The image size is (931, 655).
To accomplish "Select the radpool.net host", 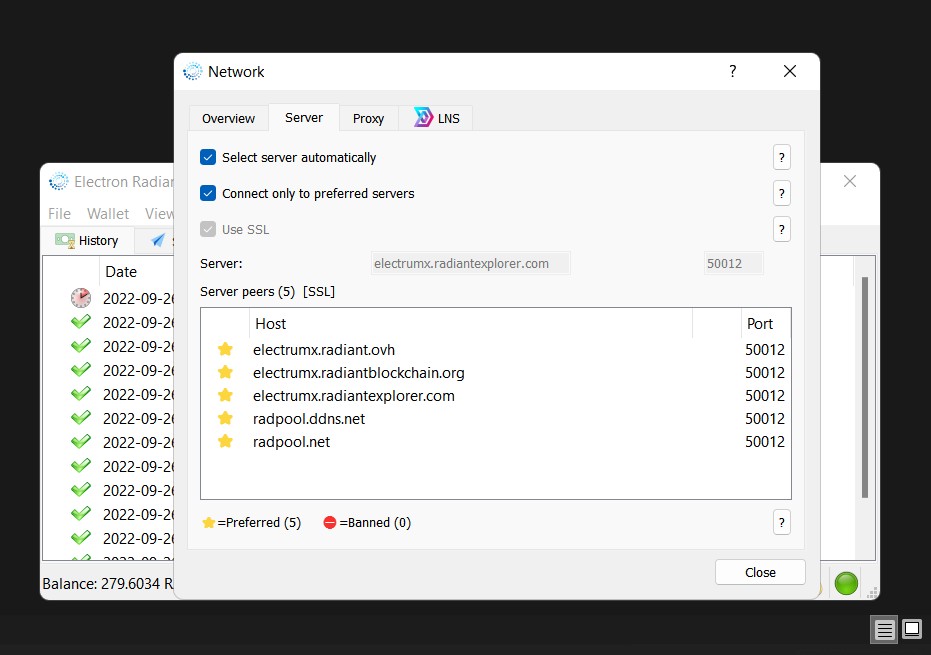I will (x=292, y=442).
